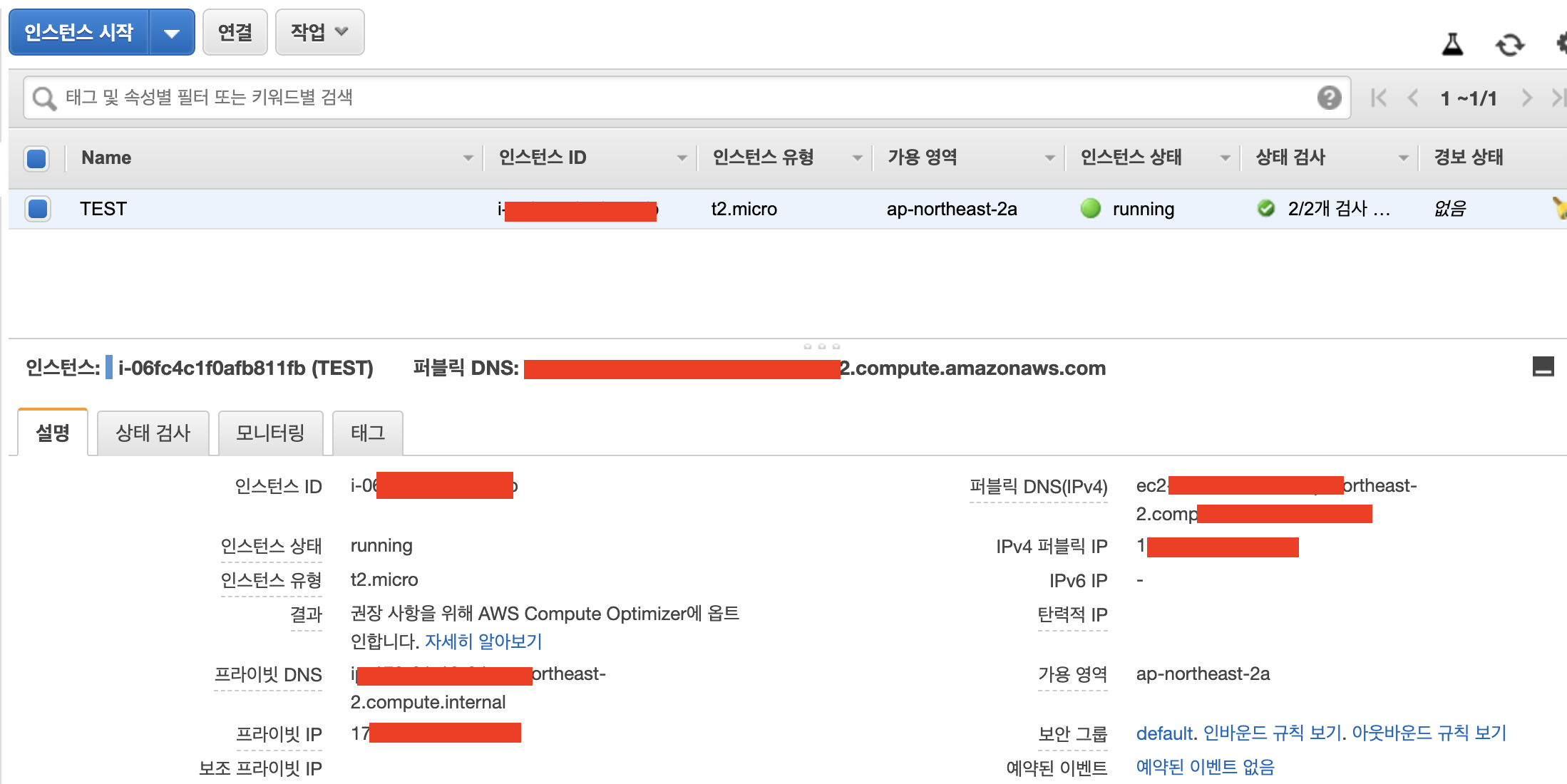Click the ap-northeast-2a cell in table row
The height and width of the screenshot is (784, 1567).
(952, 209)
